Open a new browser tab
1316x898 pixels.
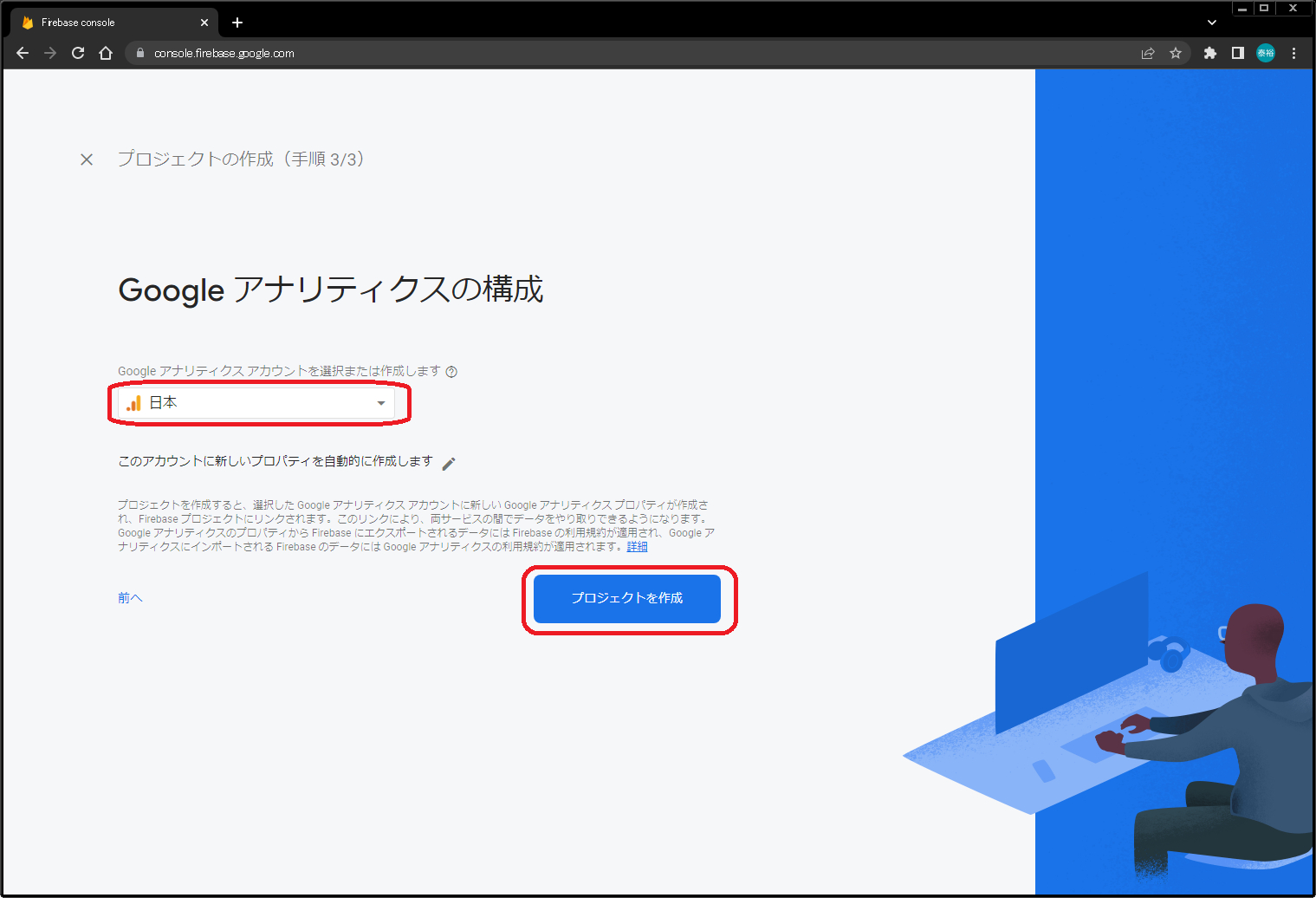(237, 23)
